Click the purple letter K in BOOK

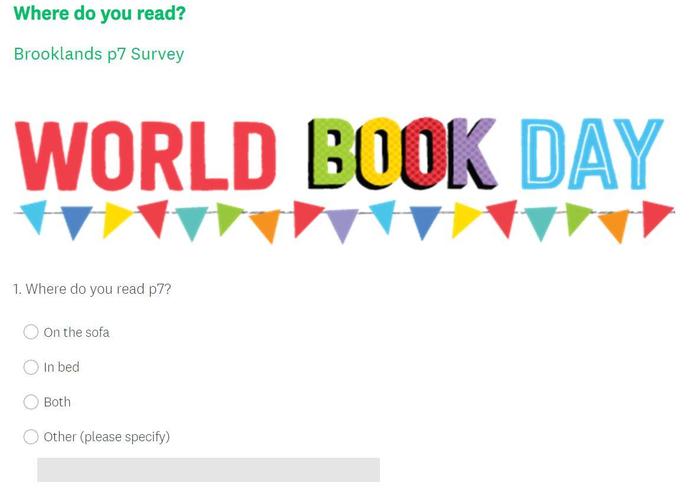pyautogui.click(x=472, y=155)
